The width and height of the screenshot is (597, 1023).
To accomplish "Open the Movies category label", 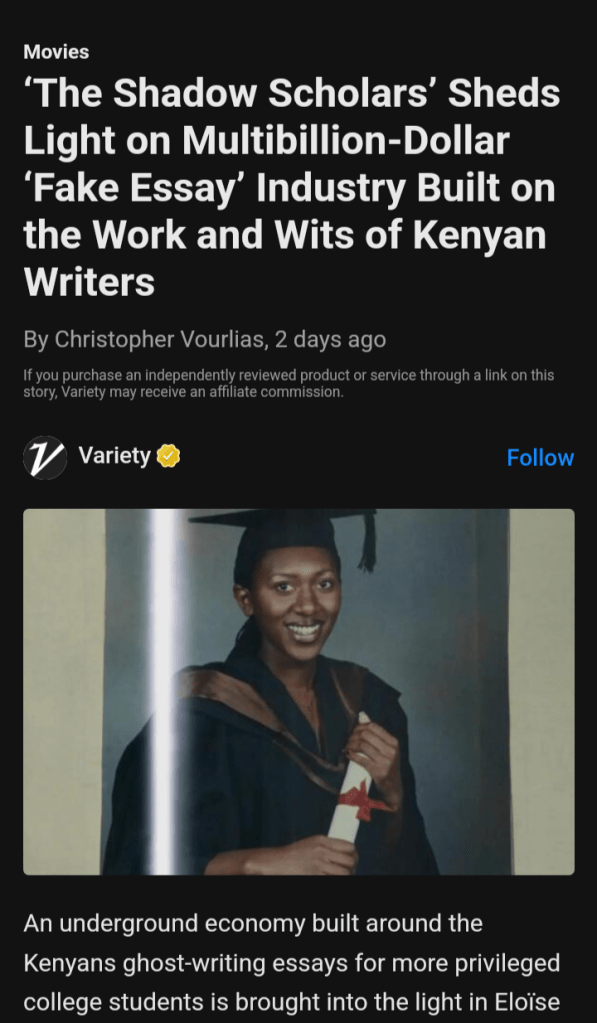I will click(x=56, y=52).
